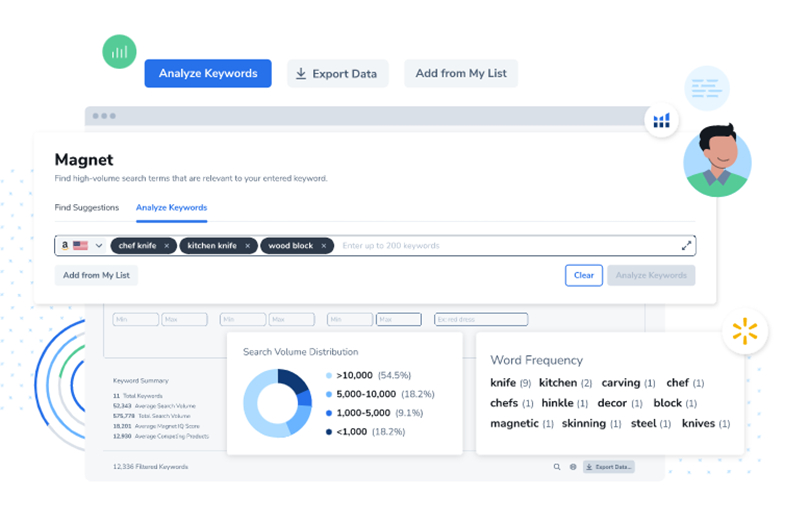This screenshot has width=809, height=520.
Task: Click the search magnifier icon at bottom
Action: click(x=557, y=467)
